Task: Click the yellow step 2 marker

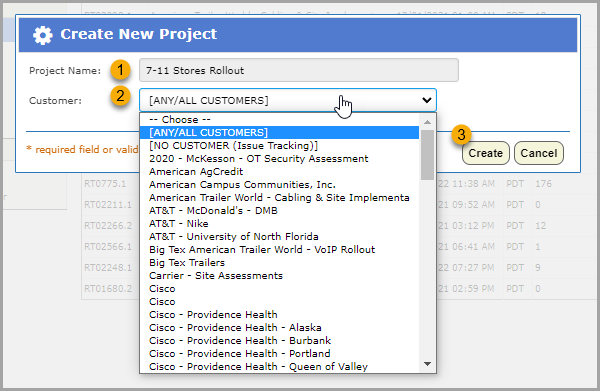Action: 121,96
